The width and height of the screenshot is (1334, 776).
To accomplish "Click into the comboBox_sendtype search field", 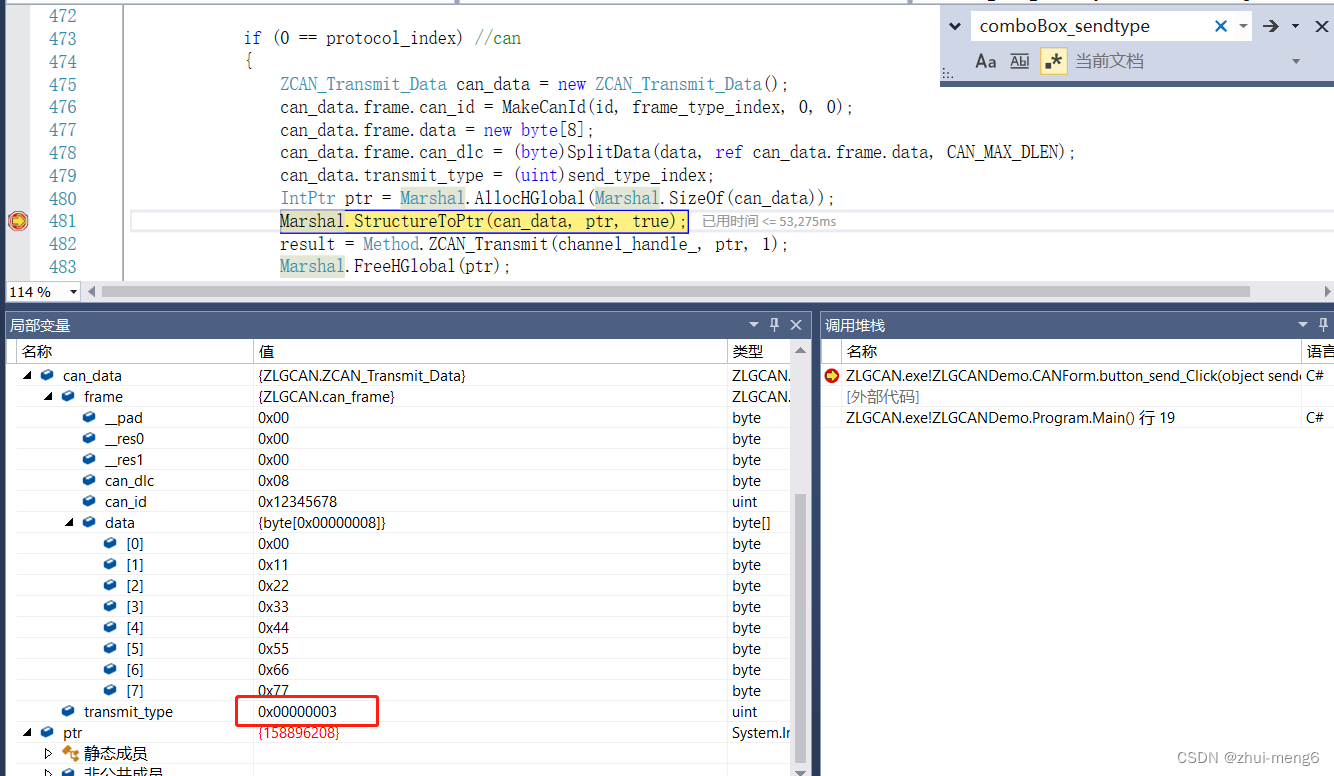I will coord(1090,26).
